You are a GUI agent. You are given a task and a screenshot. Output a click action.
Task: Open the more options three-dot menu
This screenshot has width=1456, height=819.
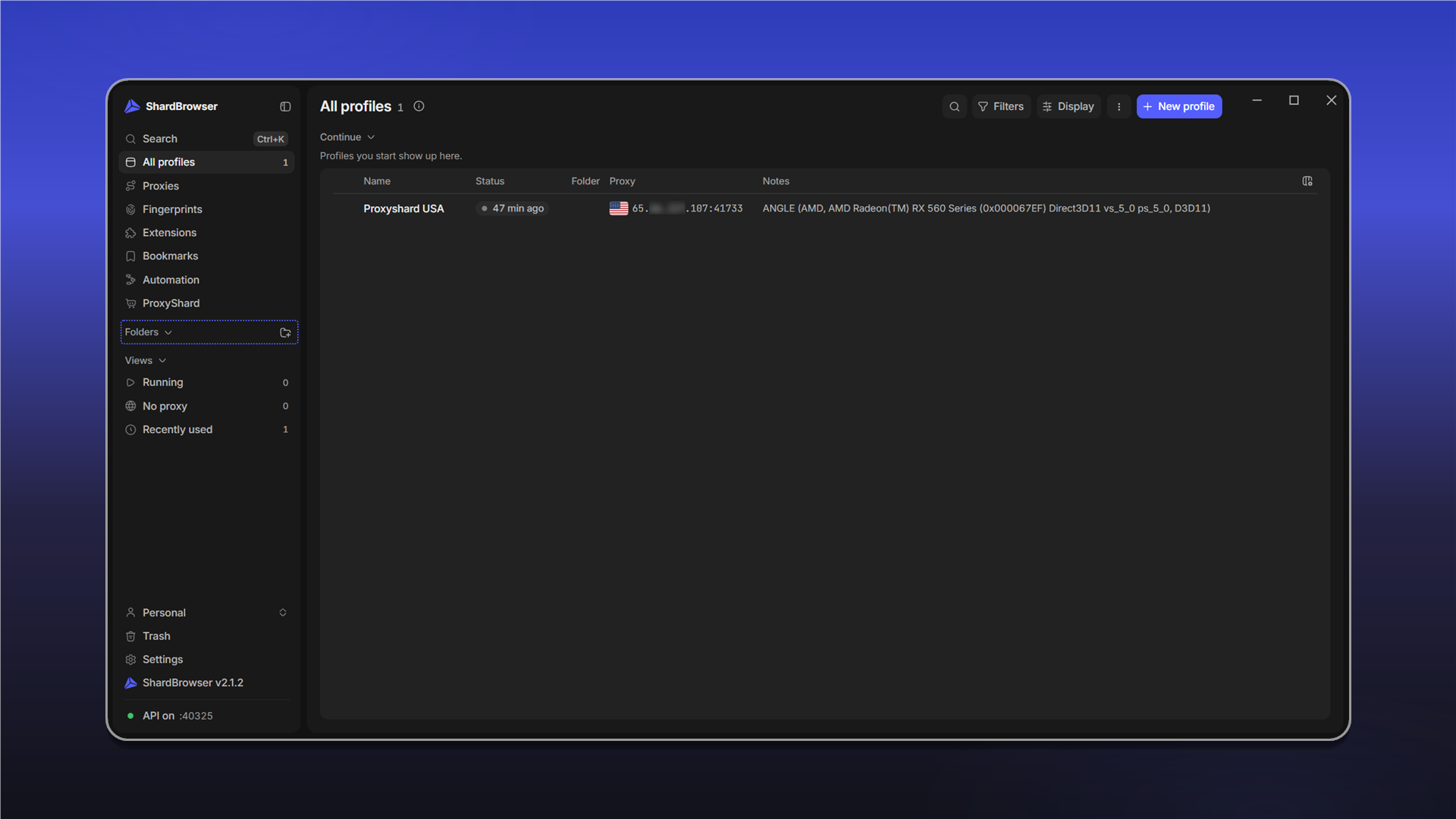(x=1119, y=107)
